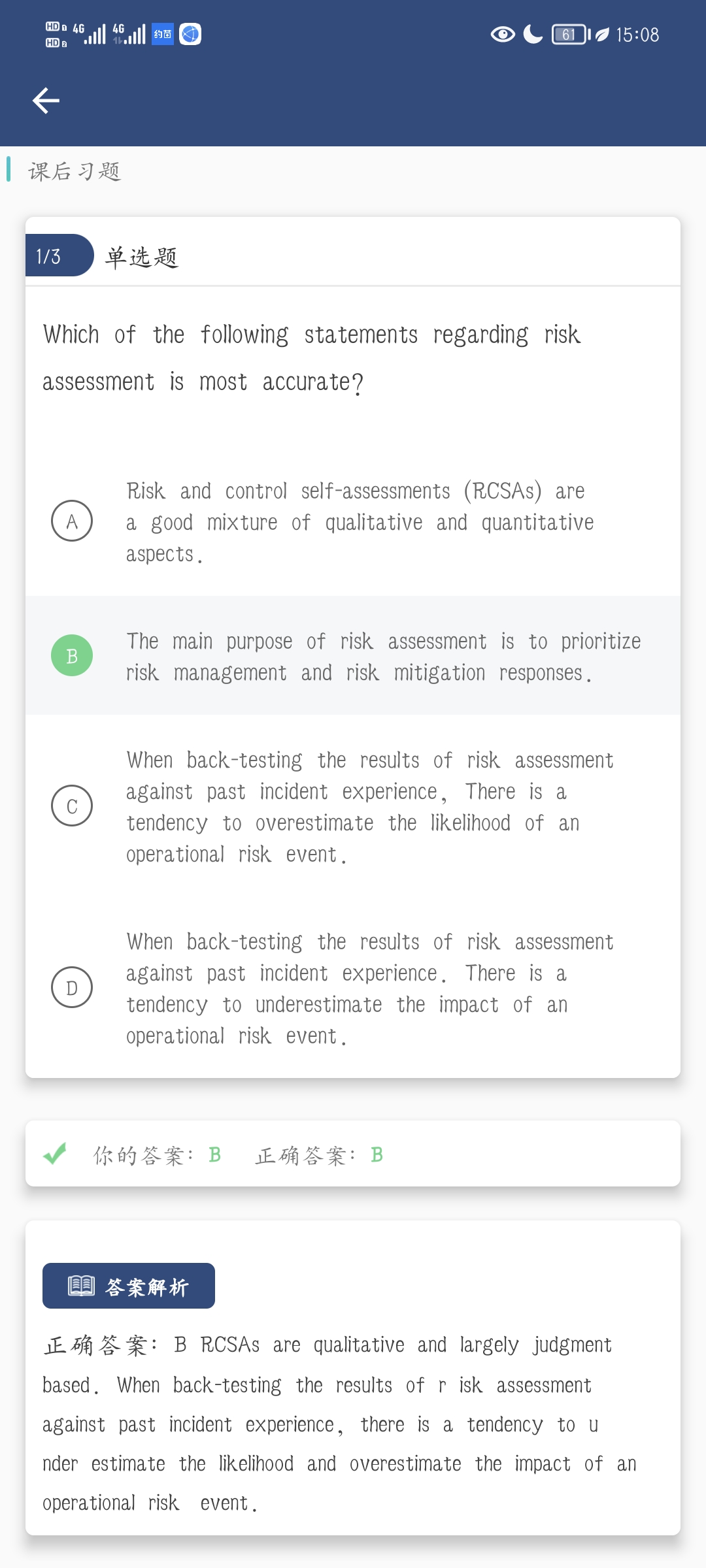The image size is (706, 1568).
Task: Tap the blue globe app status icon
Action: [190, 34]
